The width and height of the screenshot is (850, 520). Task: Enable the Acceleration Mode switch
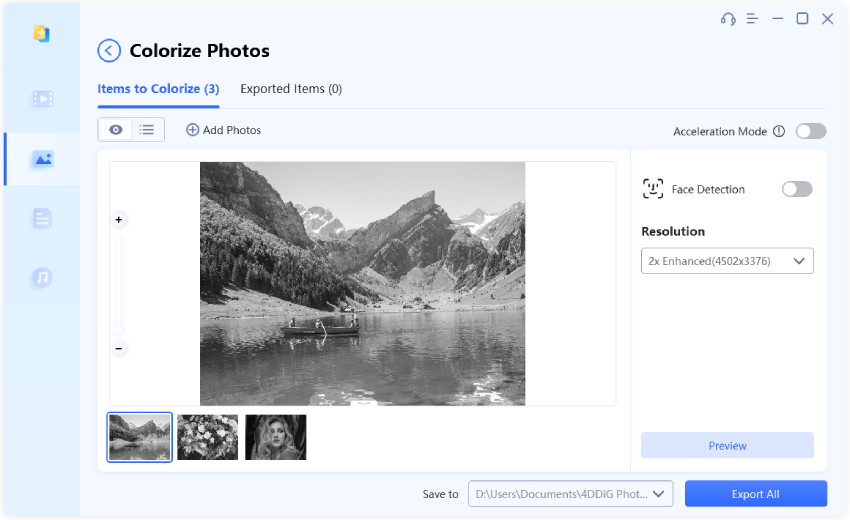point(811,131)
